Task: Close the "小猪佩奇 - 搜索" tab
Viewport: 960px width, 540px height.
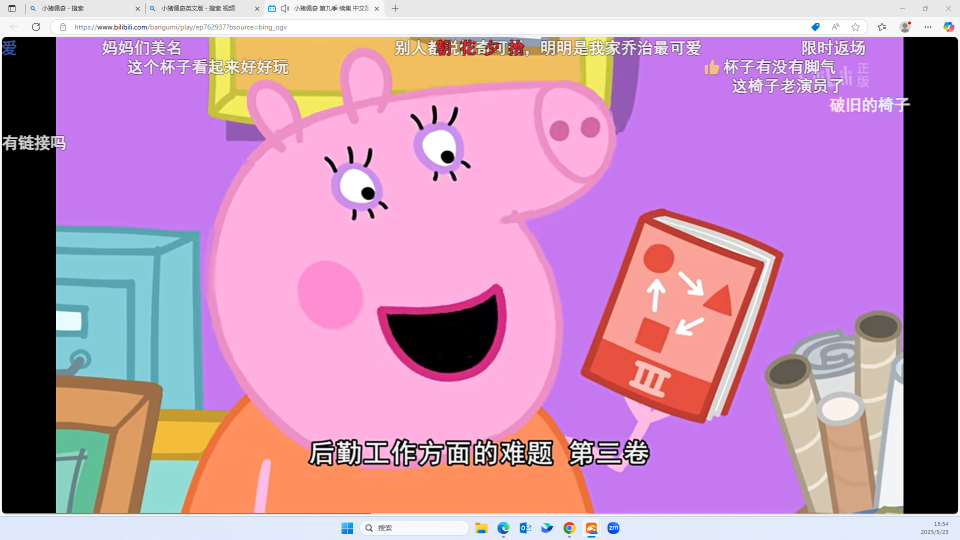Action: [137, 9]
